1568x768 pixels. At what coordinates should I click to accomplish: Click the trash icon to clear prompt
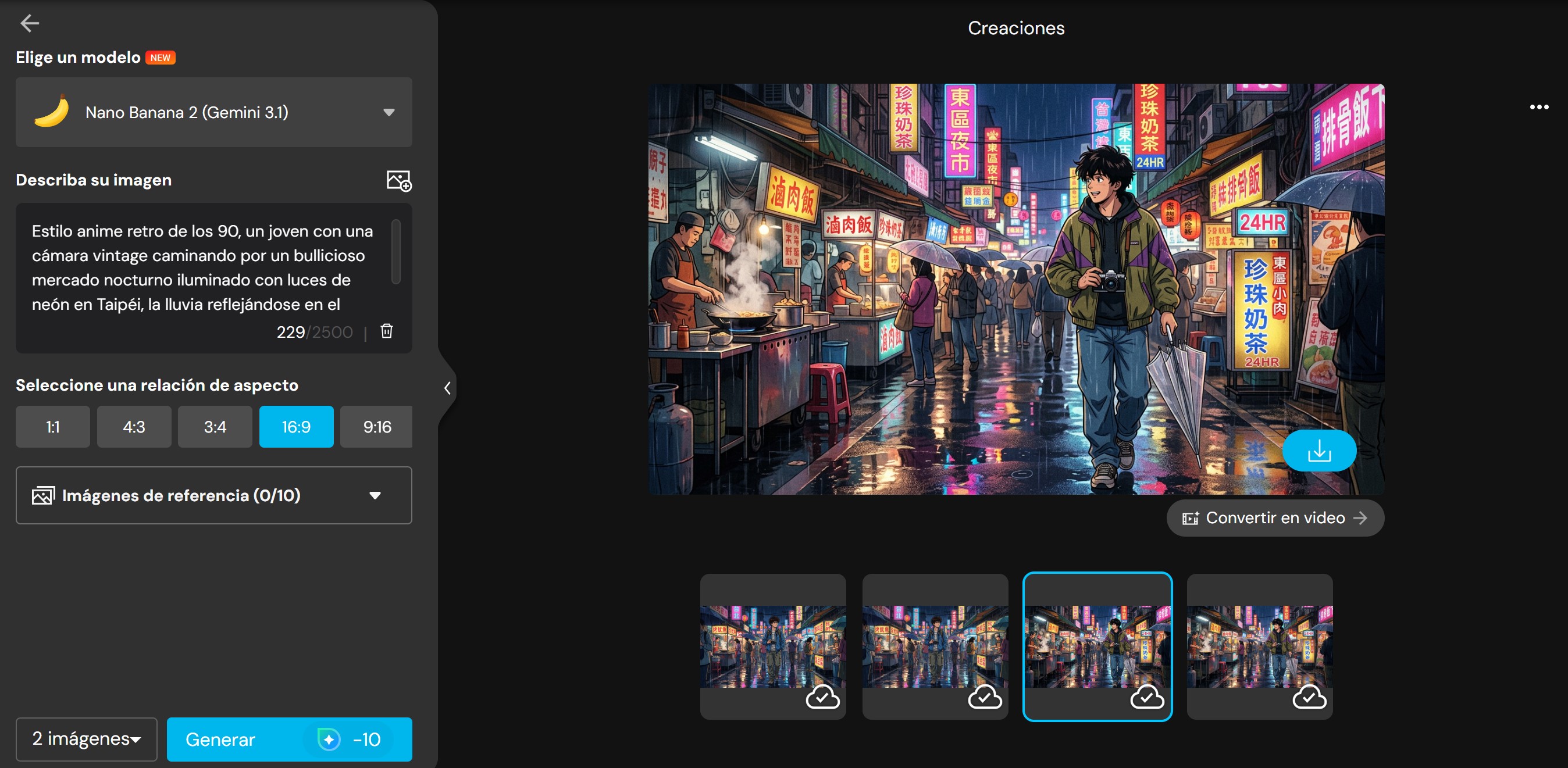pyautogui.click(x=387, y=331)
